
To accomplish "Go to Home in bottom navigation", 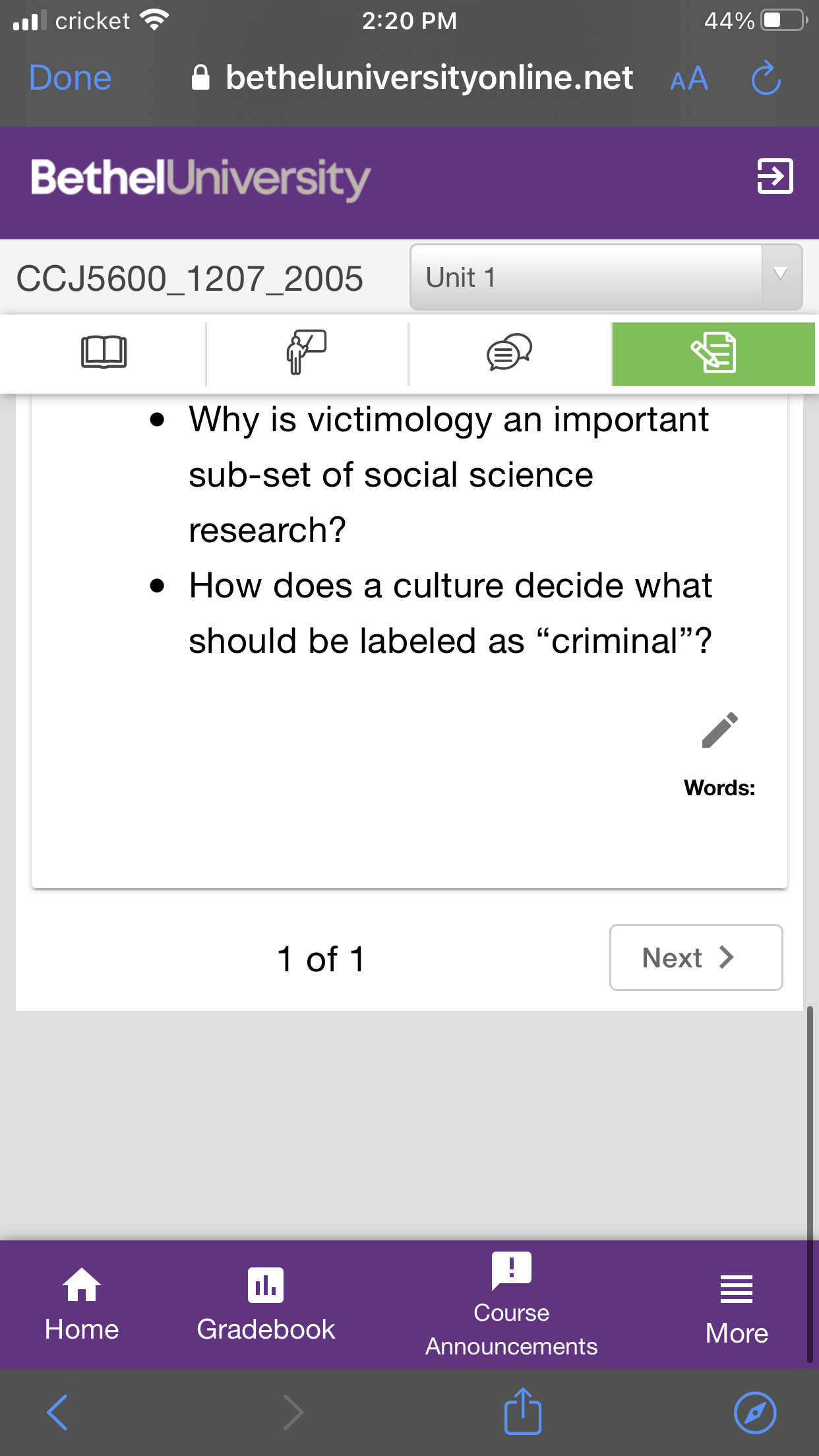I will pos(82,1304).
